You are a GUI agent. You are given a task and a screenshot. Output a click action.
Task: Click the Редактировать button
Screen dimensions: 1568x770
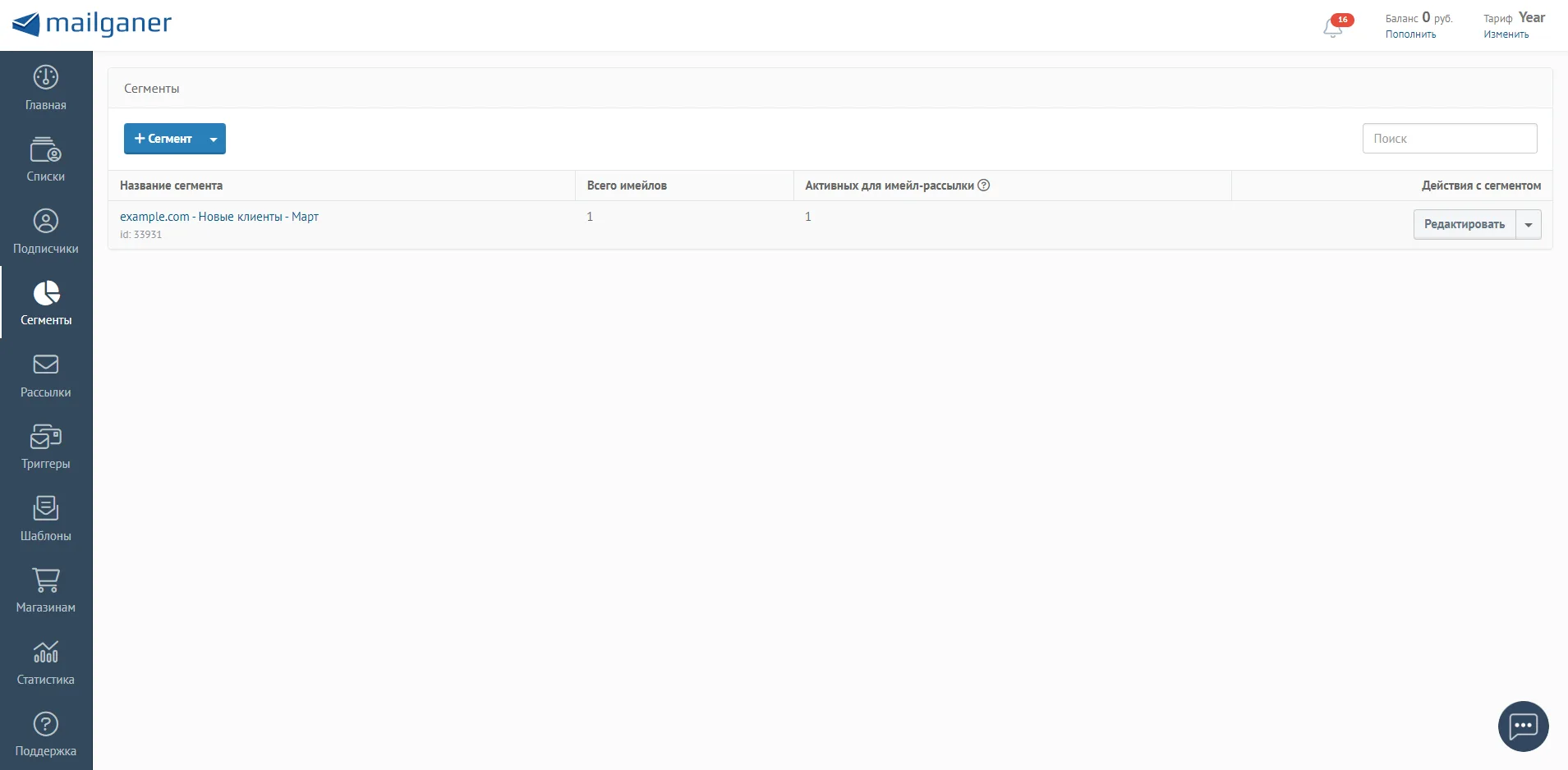[x=1465, y=224]
